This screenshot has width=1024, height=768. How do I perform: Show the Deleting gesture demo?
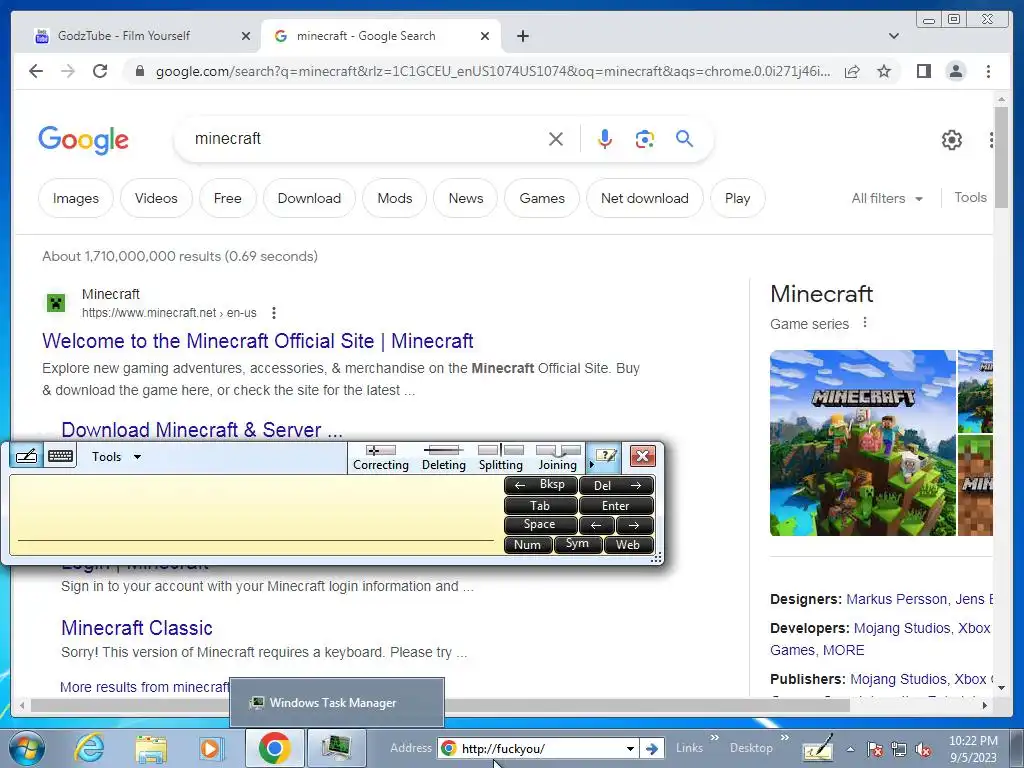(x=443, y=458)
